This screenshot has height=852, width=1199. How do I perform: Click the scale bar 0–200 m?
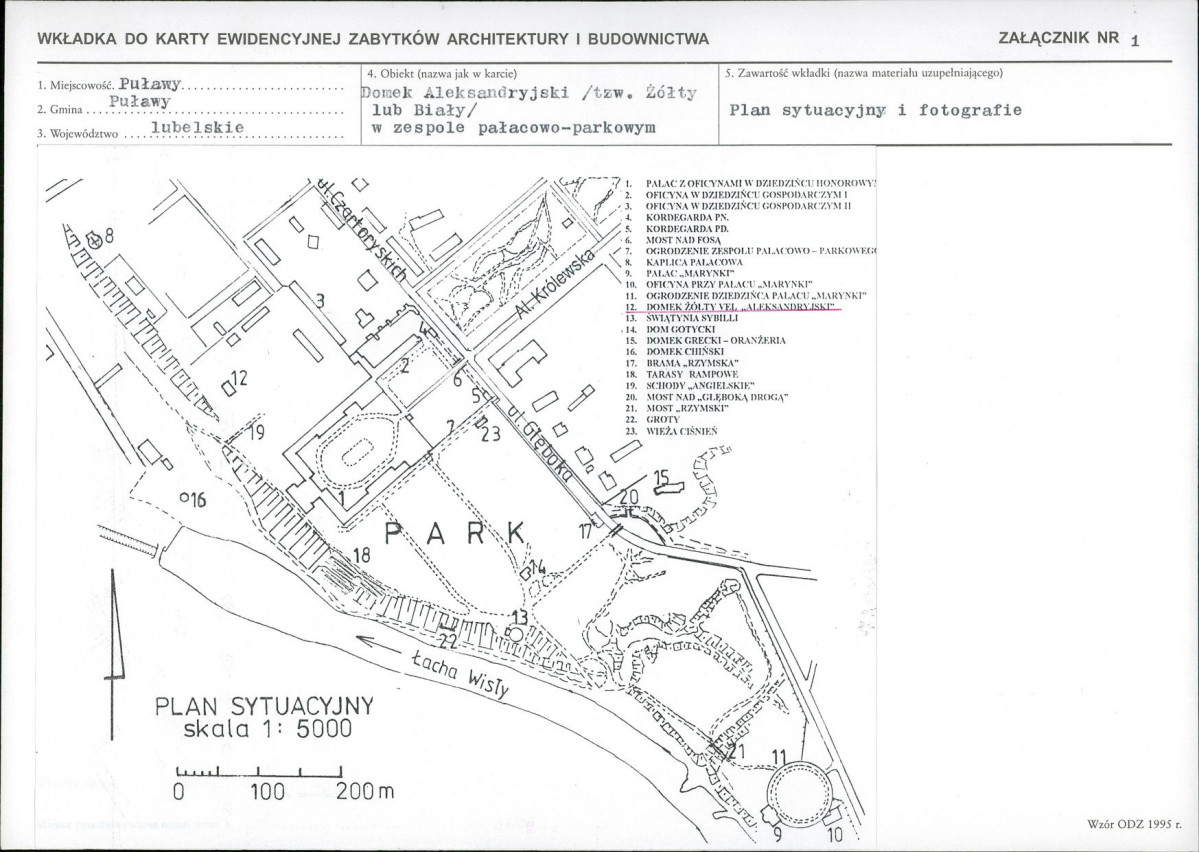[258, 772]
